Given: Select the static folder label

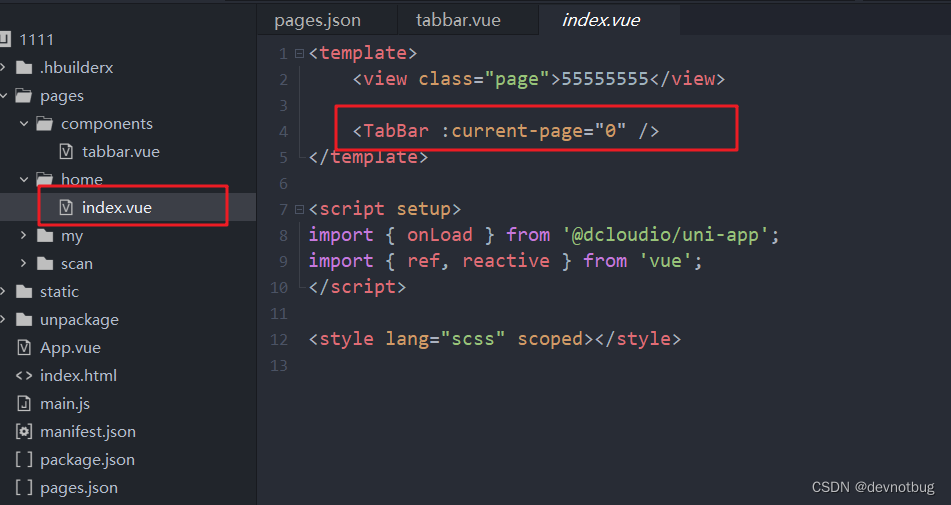Looking at the screenshot, I should [59, 292].
